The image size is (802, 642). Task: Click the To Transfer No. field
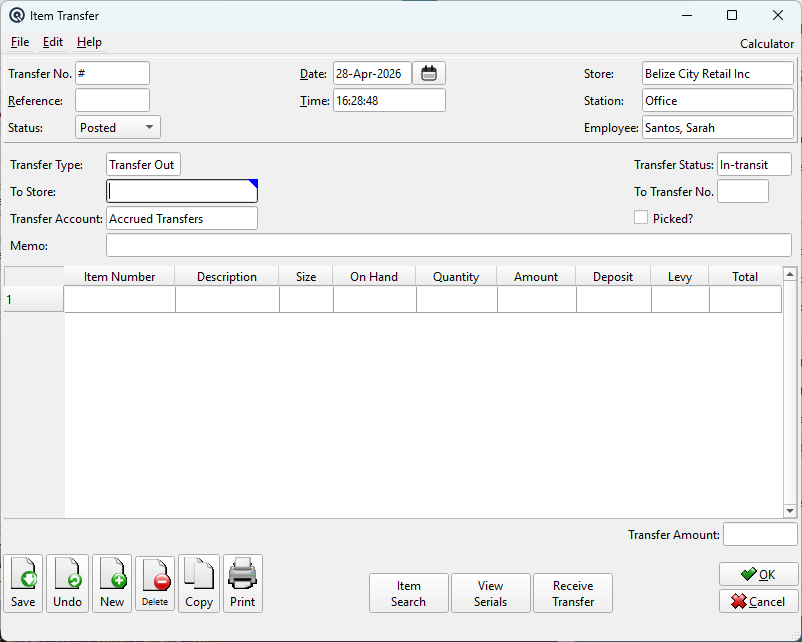coord(743,191)
